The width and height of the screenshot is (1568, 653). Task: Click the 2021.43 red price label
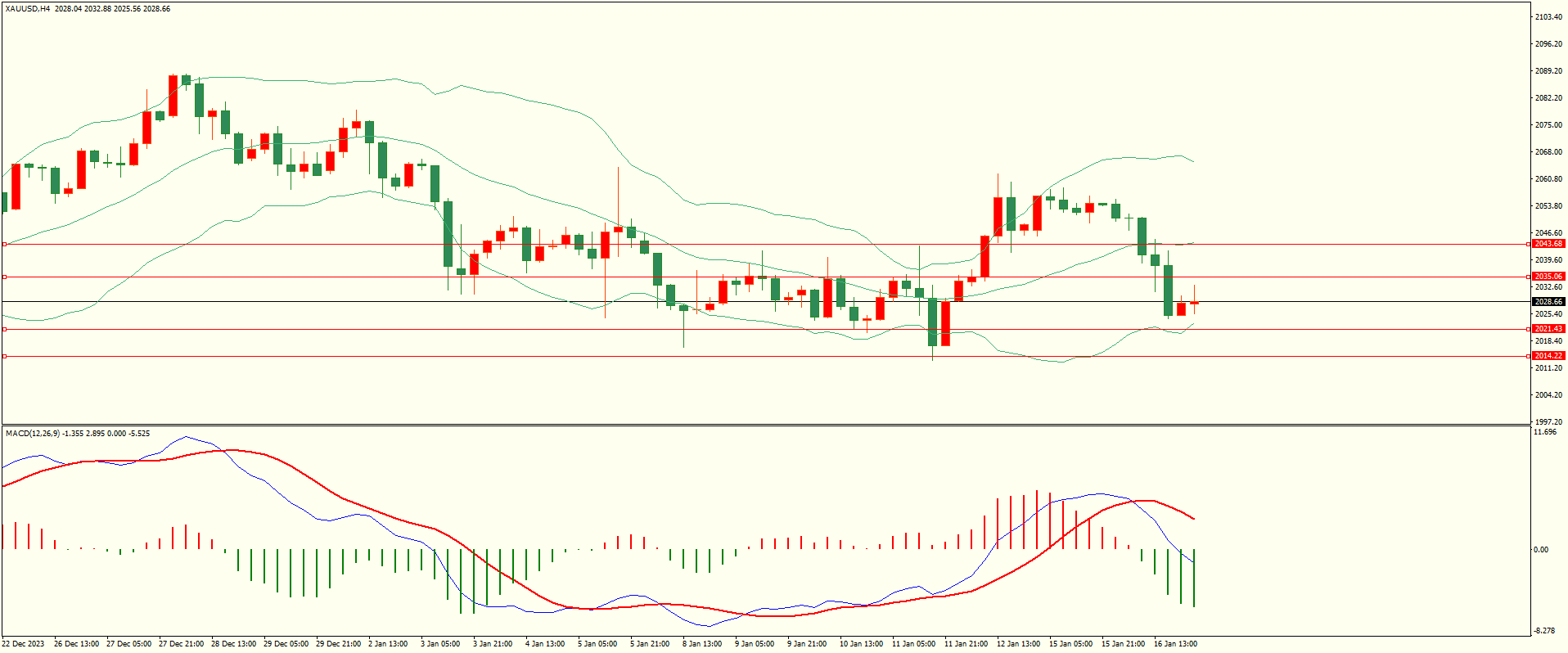[1548, 329]
